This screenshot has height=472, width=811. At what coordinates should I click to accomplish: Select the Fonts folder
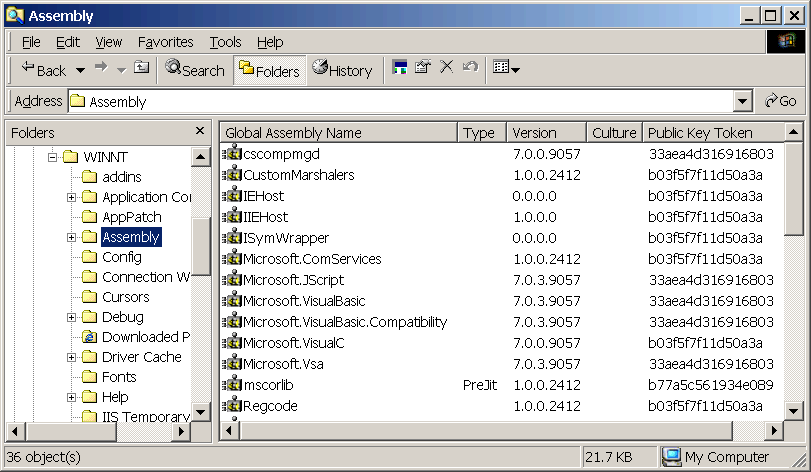119,377
